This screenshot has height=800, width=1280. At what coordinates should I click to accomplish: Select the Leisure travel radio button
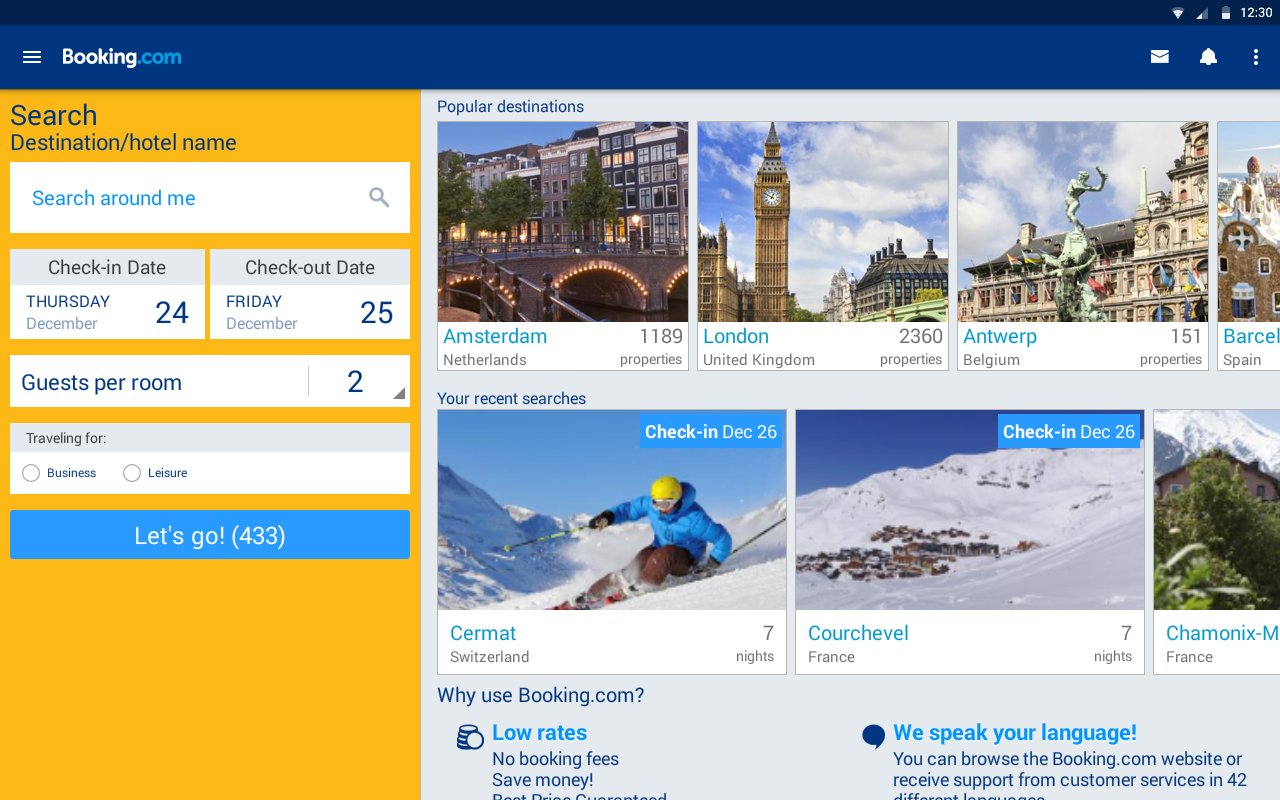(x=132, y=473)
